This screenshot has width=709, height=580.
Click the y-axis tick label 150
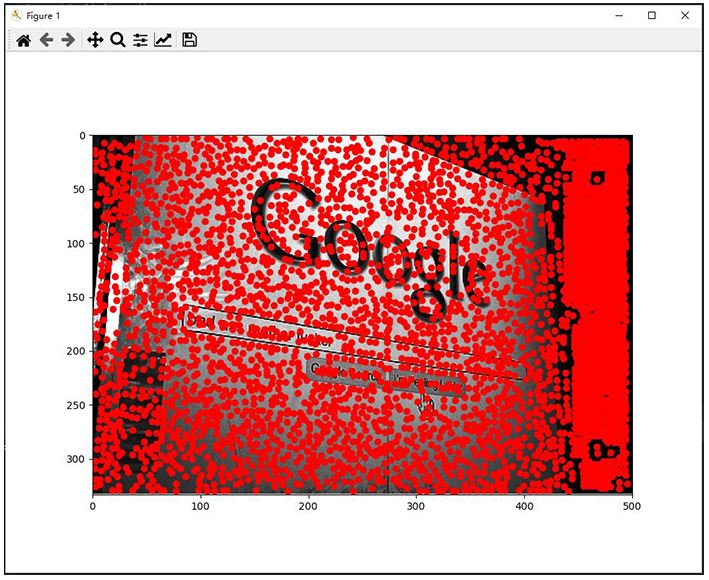tap(76, 297)
